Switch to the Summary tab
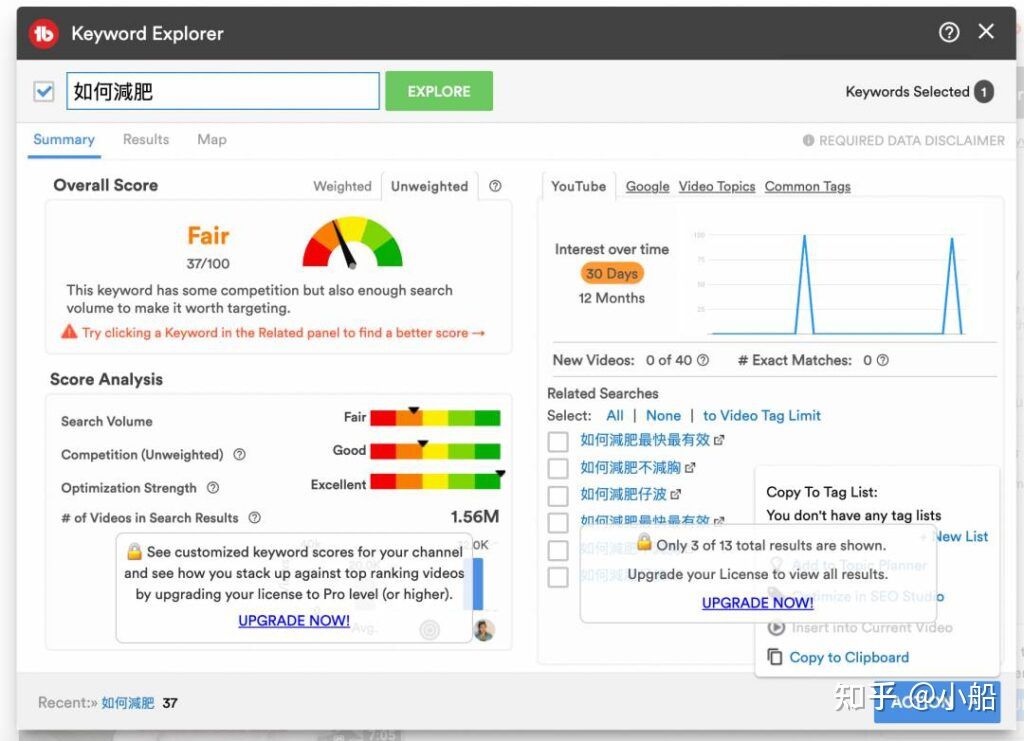This screenshot has width=1024, height=741. [64, 140]
